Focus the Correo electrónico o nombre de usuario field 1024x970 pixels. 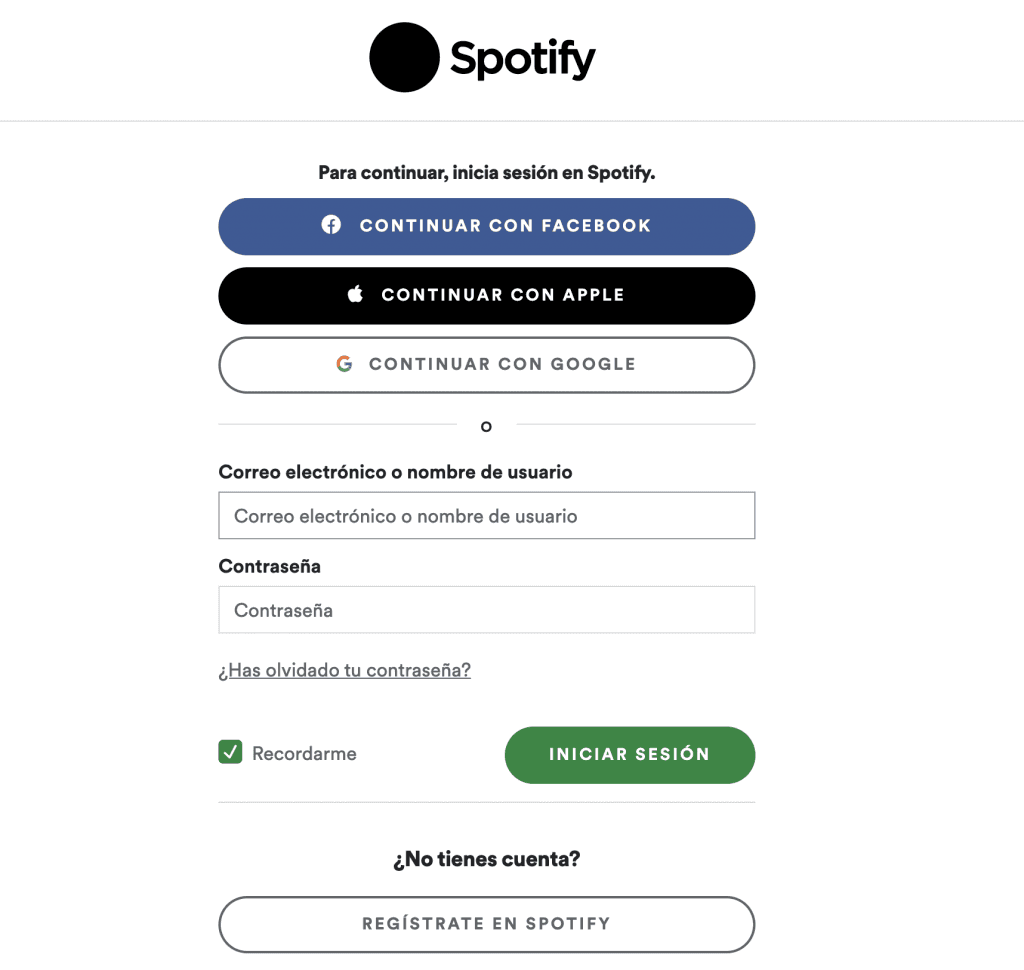click(486, 516)
